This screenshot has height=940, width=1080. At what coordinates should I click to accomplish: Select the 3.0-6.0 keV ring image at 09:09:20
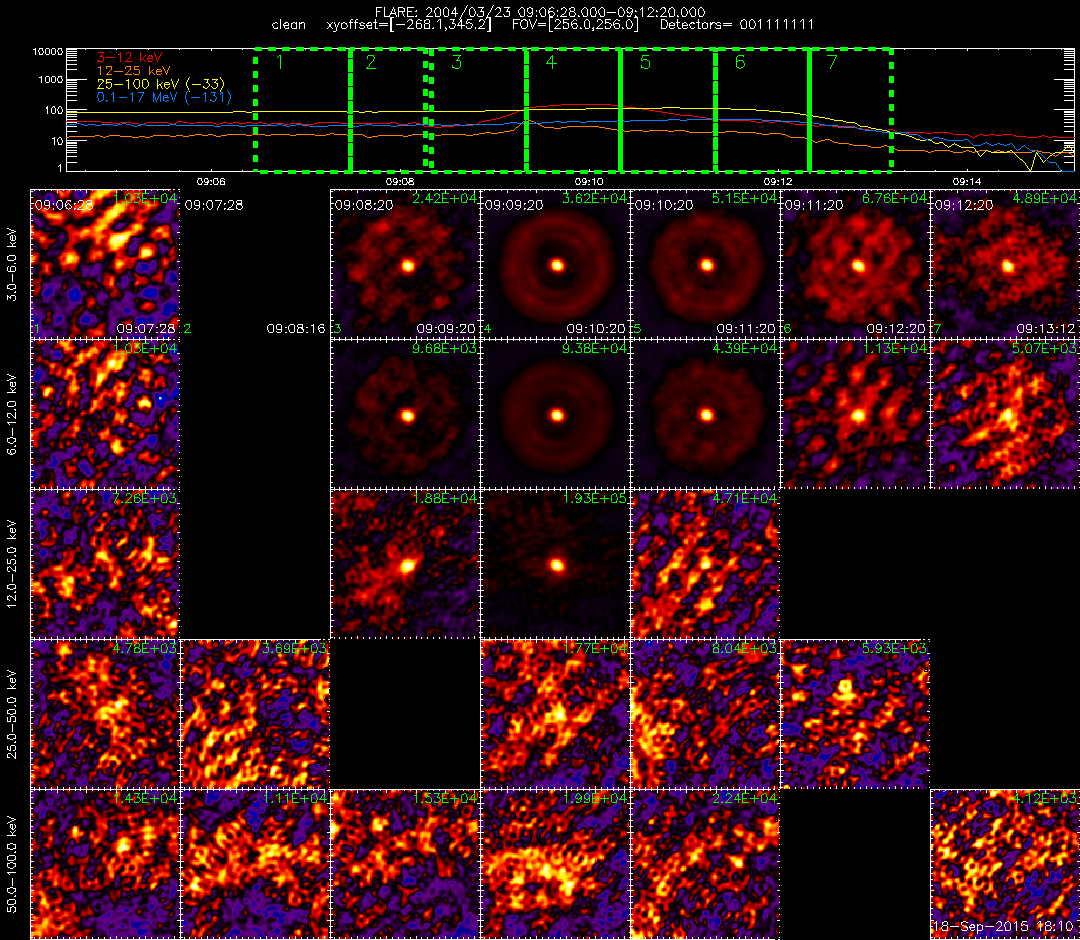555,264
